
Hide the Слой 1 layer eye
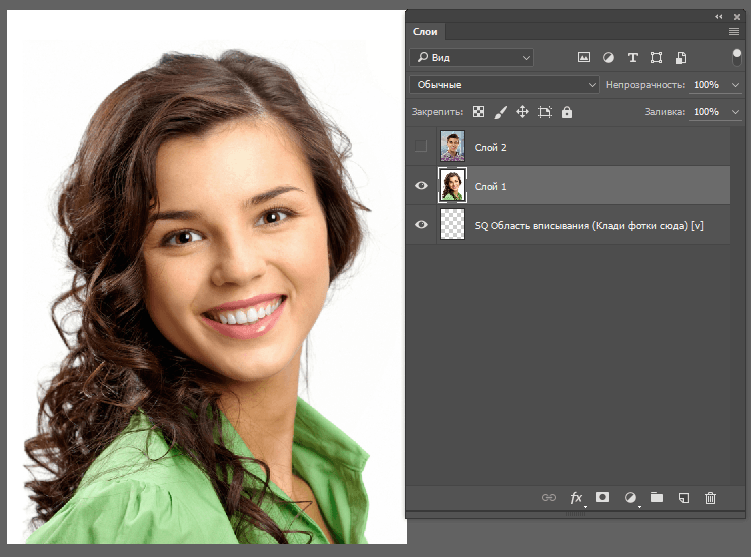pyautogui.click(x=421, y=185)
